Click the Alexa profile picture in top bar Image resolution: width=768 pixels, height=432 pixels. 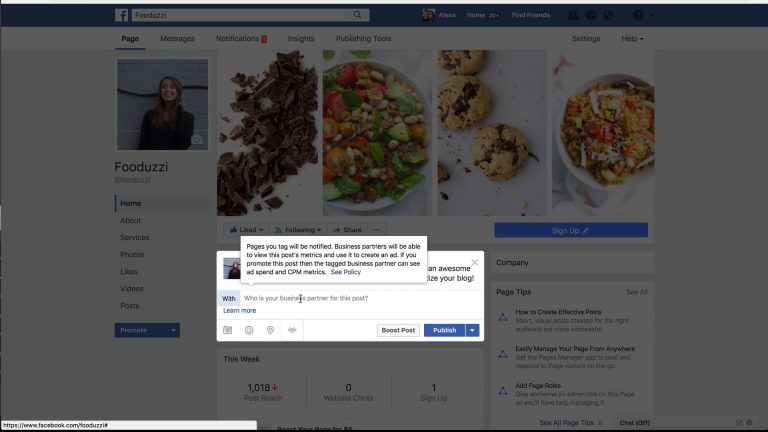click(428, 15)
